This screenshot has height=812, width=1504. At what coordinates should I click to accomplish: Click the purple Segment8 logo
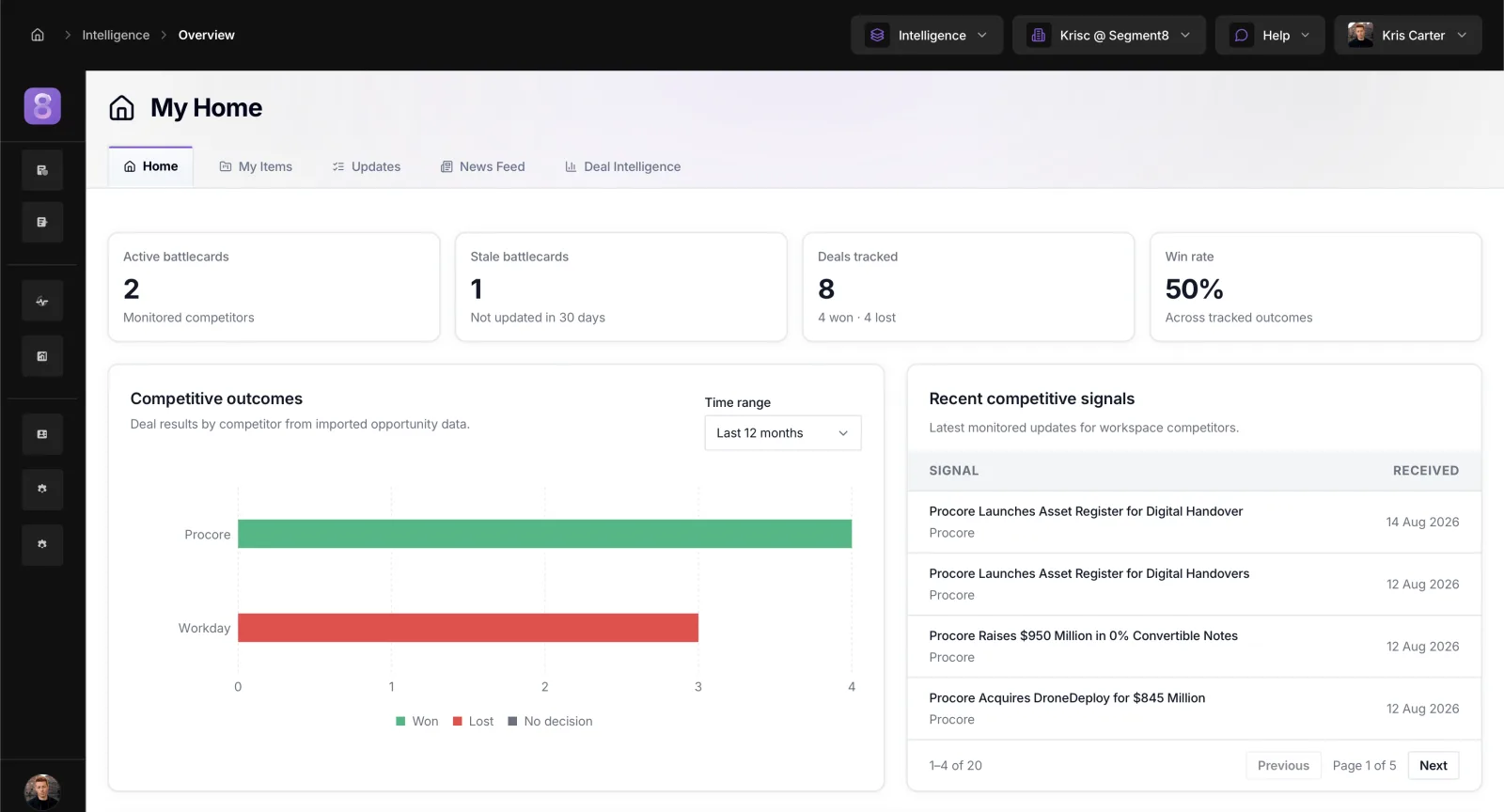tap(42, 106)
